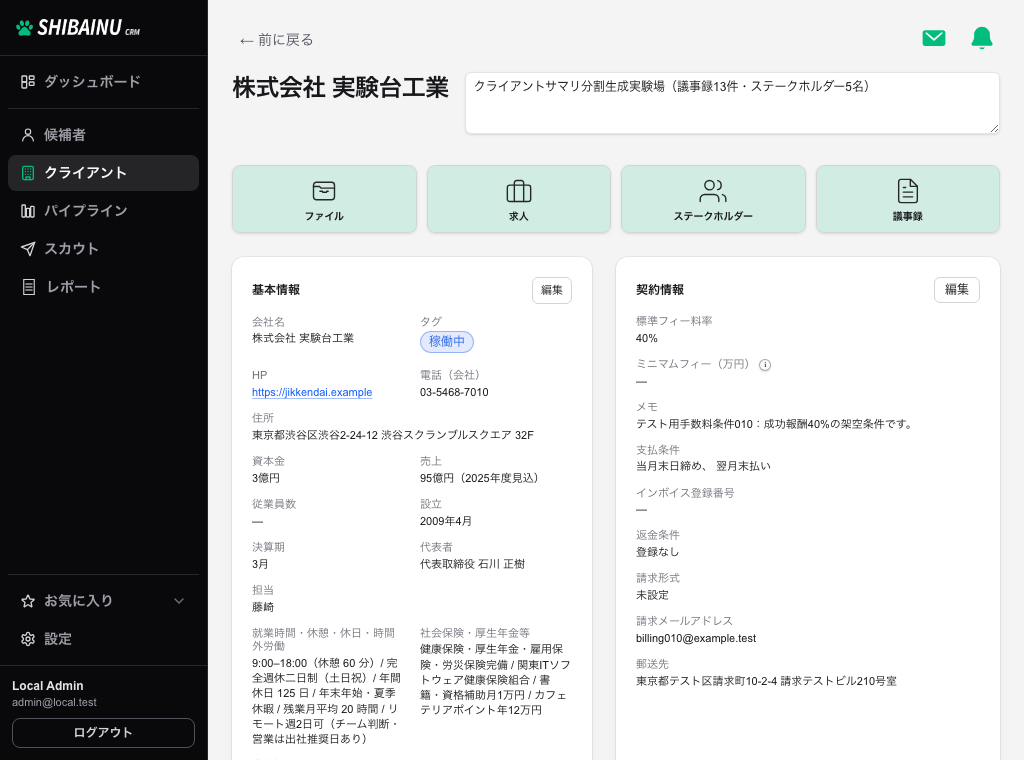Screen dimensions: 1024x760
Task: Click the 健康保険・厚生年金 benefits text
Action: 495,680
